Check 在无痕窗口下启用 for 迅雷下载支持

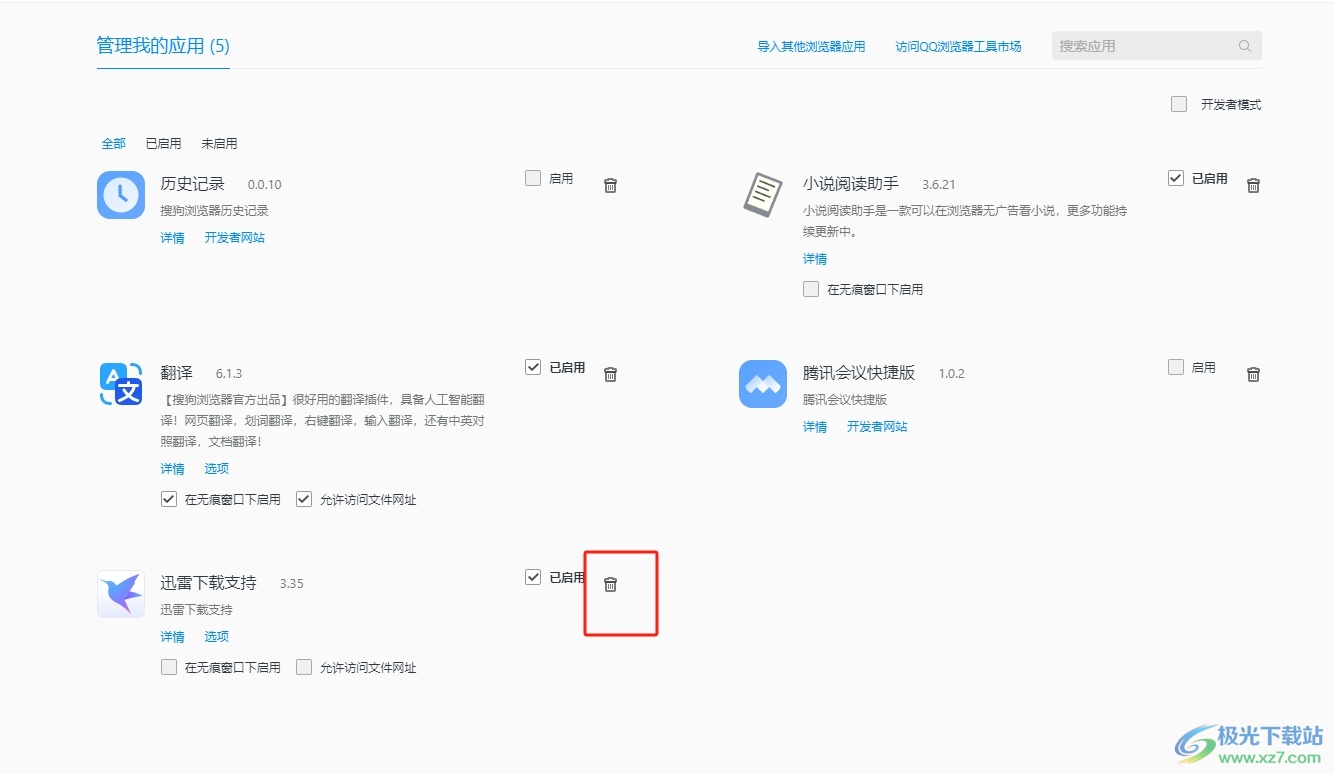(169, 667)
